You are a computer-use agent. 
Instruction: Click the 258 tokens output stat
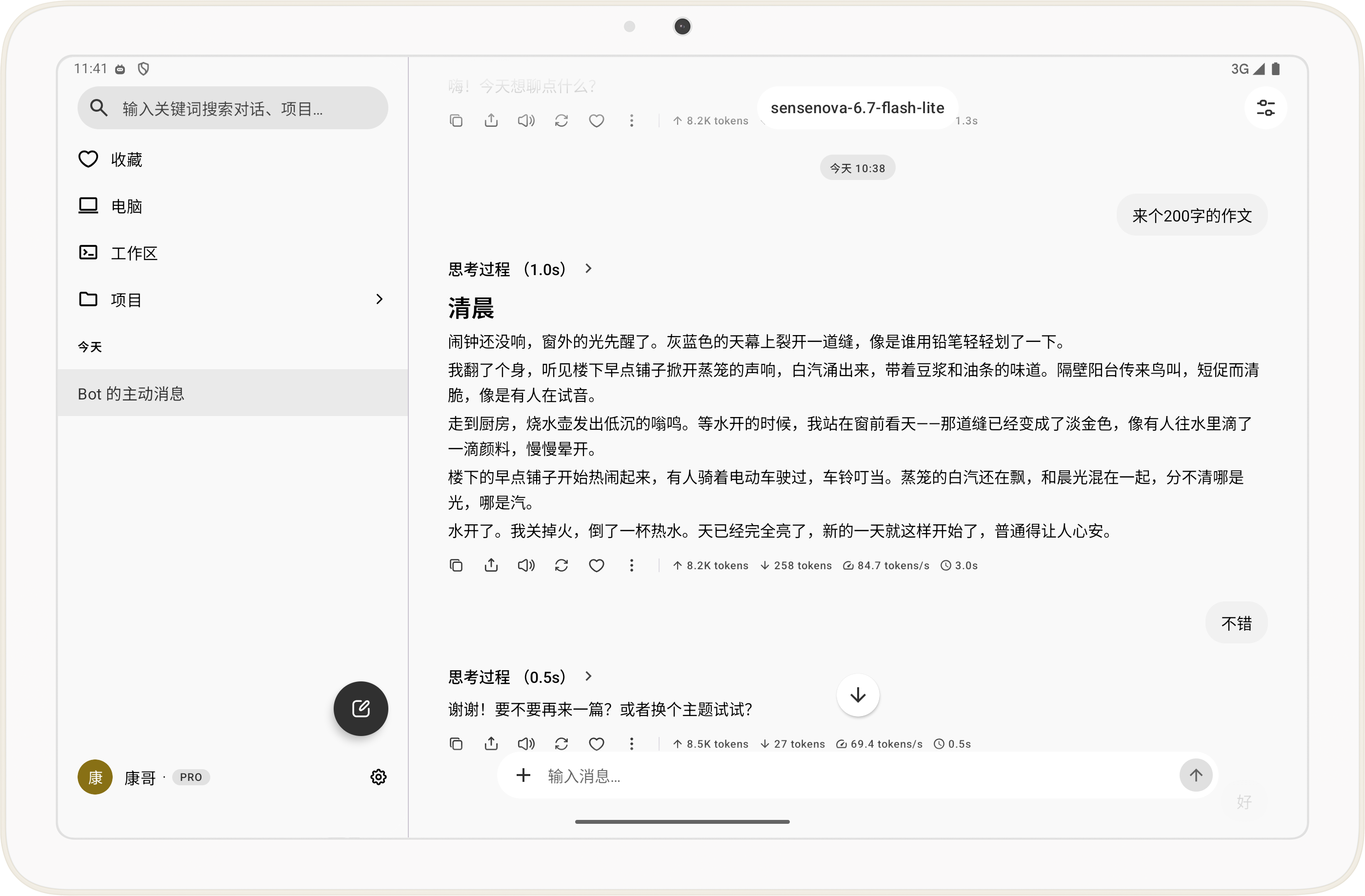coord(796,565)
